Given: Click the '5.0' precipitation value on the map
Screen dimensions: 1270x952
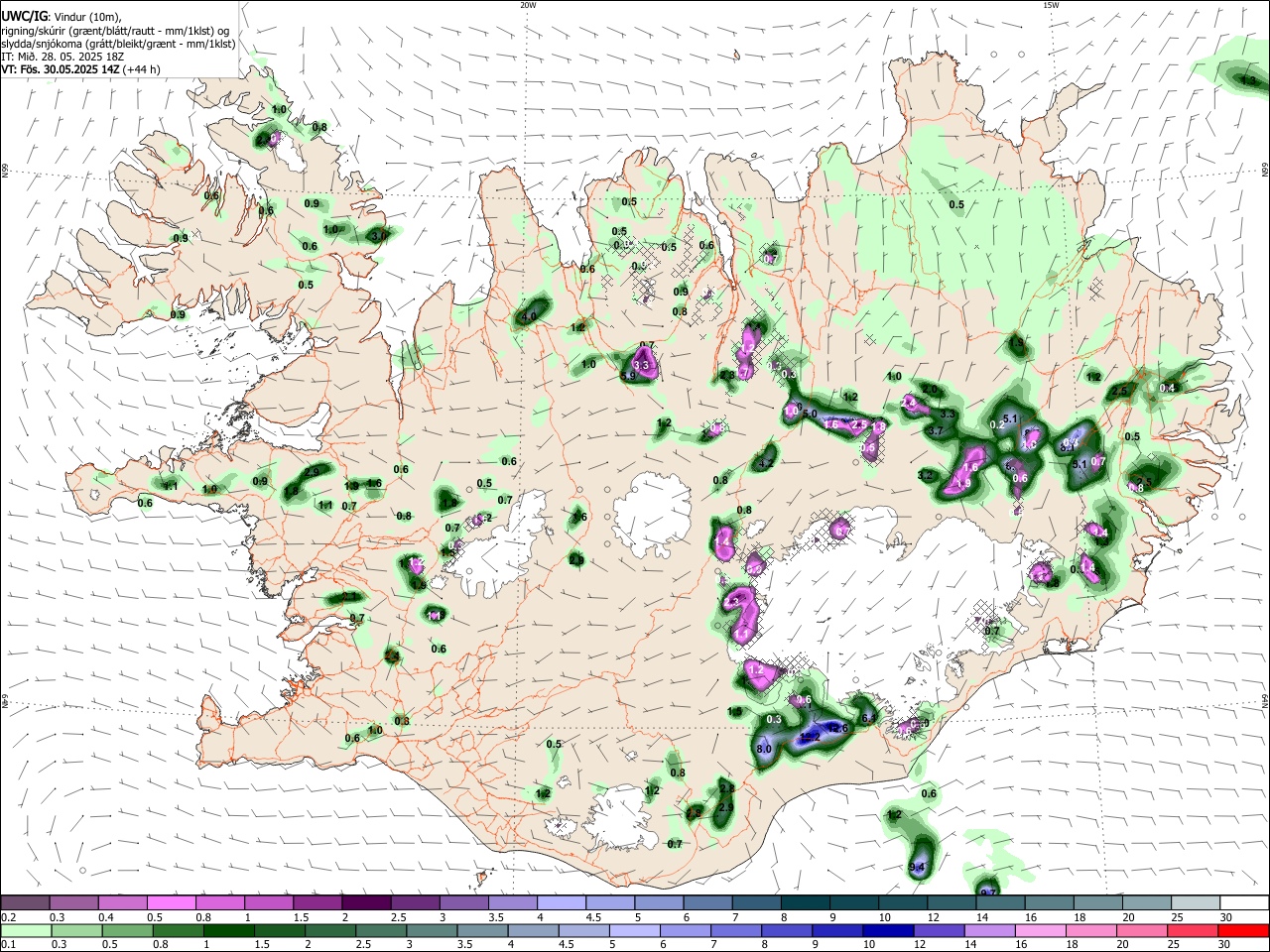Looking at the screenshot, I should click(x=810, y=414).
